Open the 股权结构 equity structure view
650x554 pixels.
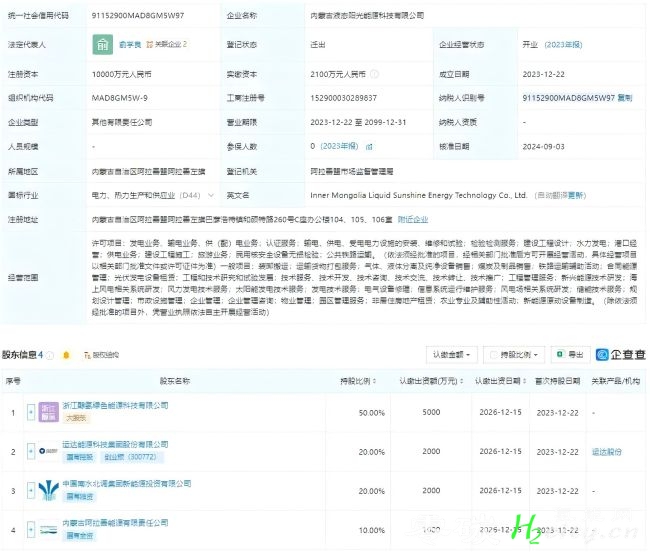tap(102, 355)
